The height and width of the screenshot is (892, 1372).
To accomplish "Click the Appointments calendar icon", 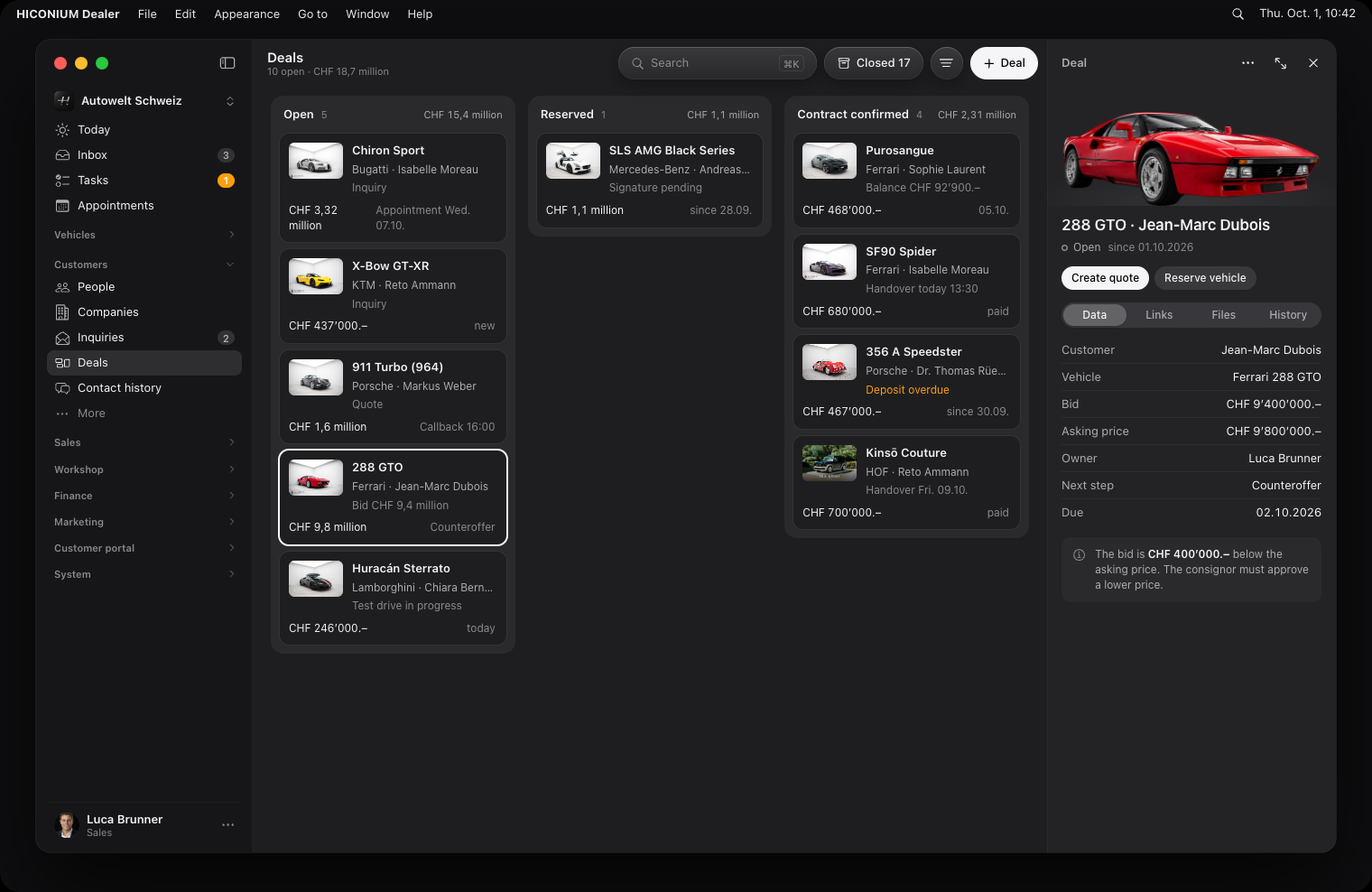I will (62, 206).
